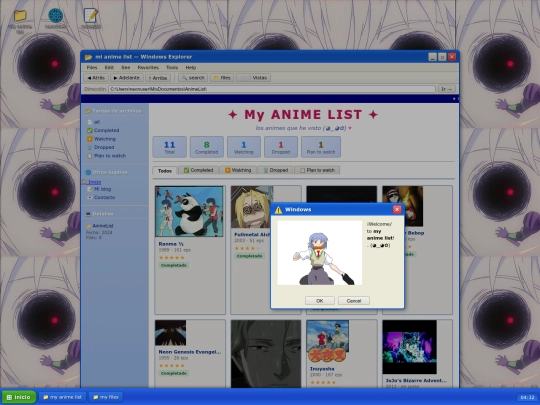Click the JoJo's Bizarre Adventure thumbnail

(409, 347)
